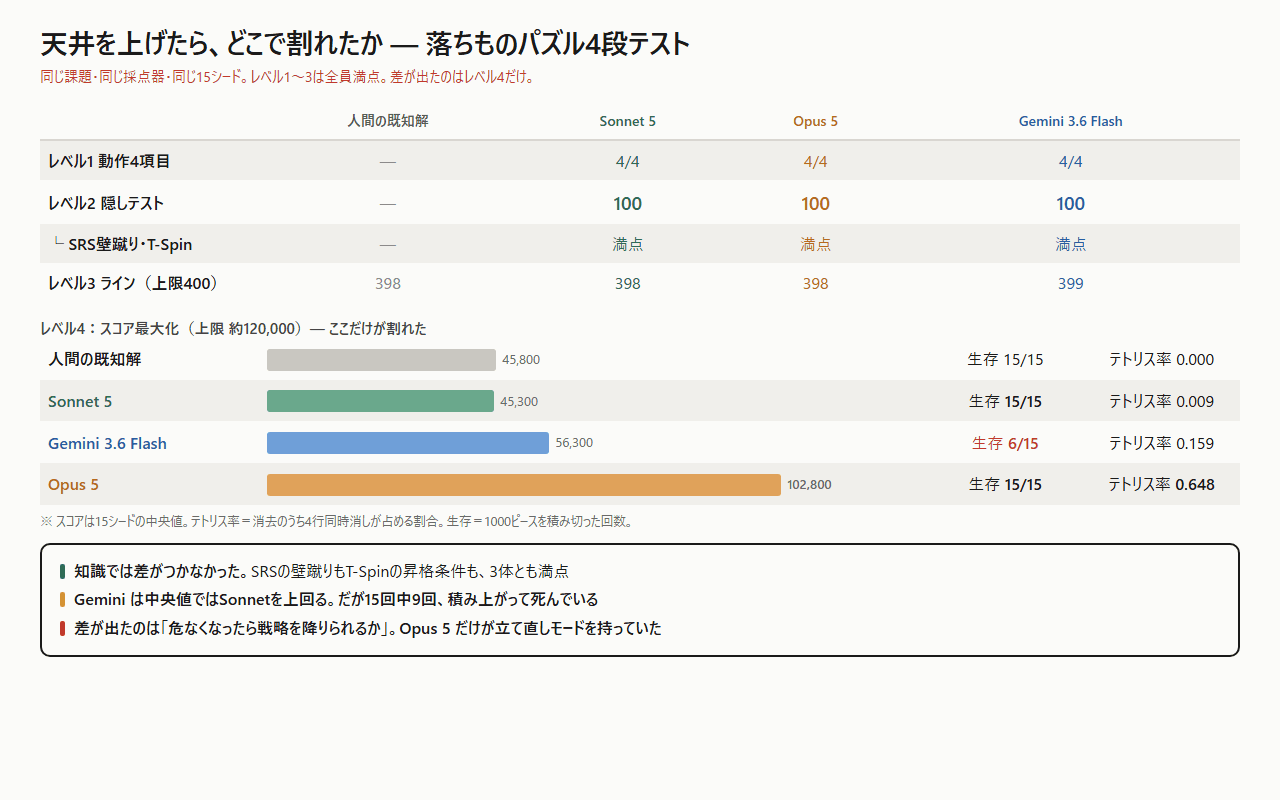
Task: Click the 'Opus 5' column header
Action: [x=816, y=121]
